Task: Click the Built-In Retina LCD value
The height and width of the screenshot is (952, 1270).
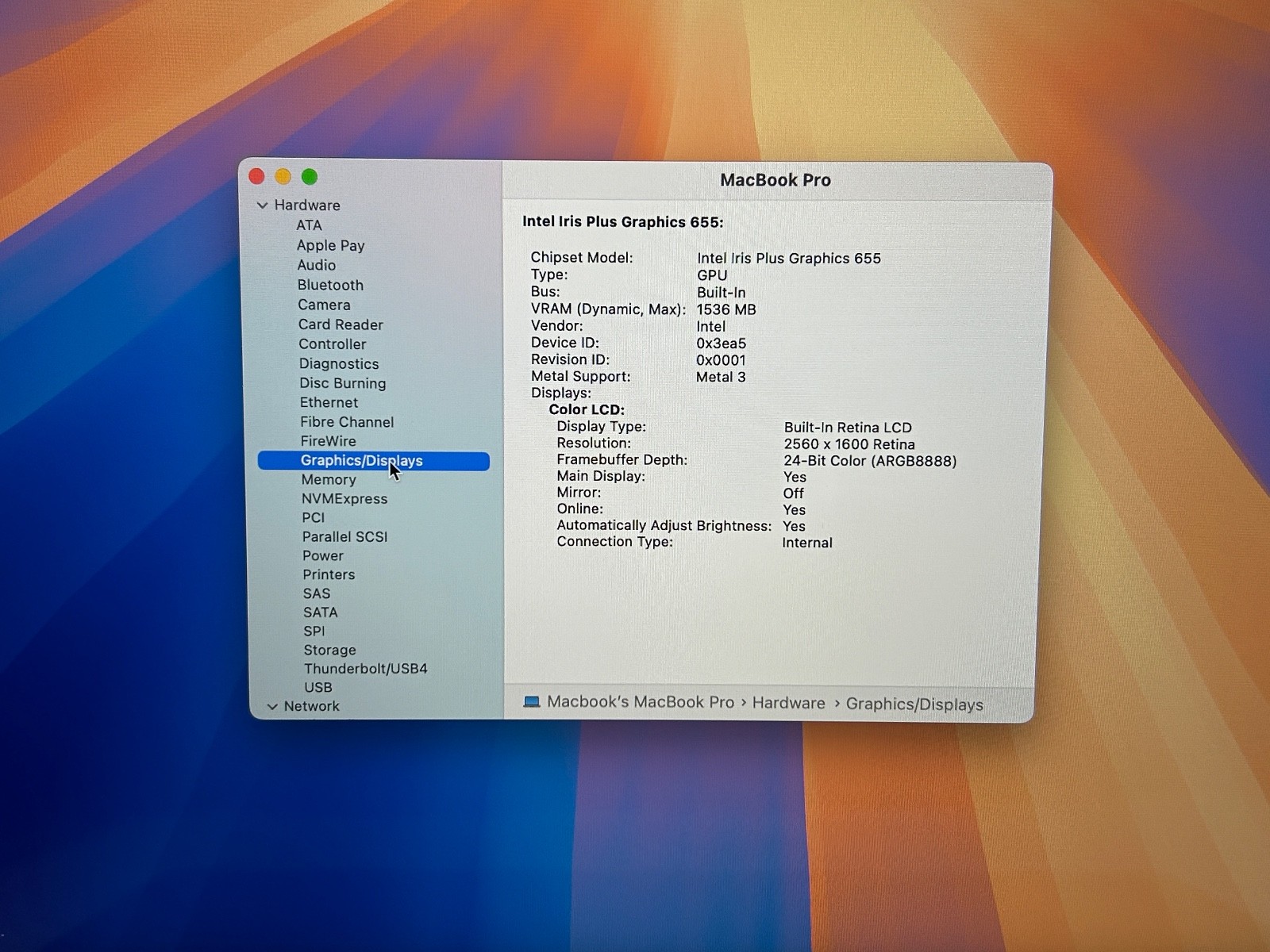Action: pyautogui.click(x=848, y=428)
